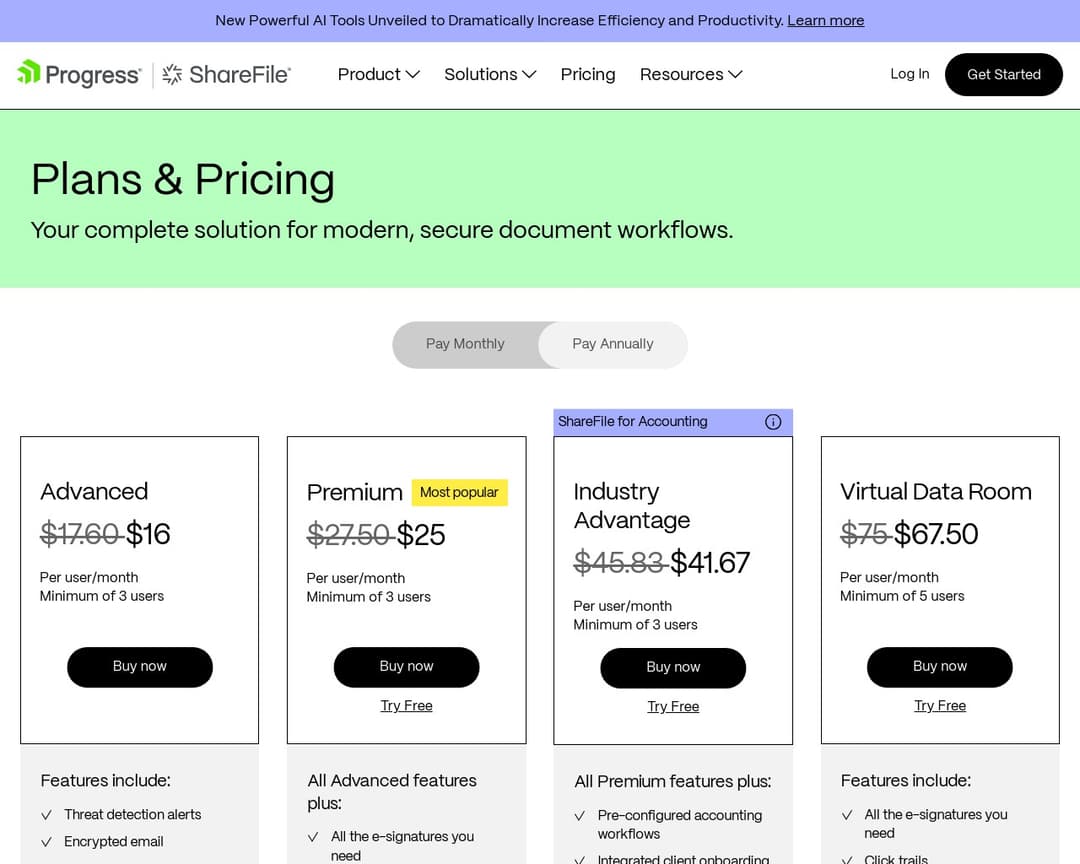
Task: Click the struck-through $27.50 price
Action: 349,535
